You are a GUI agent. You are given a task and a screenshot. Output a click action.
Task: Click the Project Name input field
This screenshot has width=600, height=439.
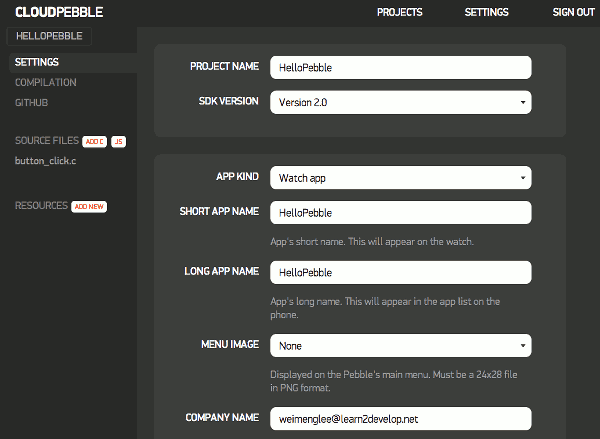pyautogui.click(x=400, y=67)
